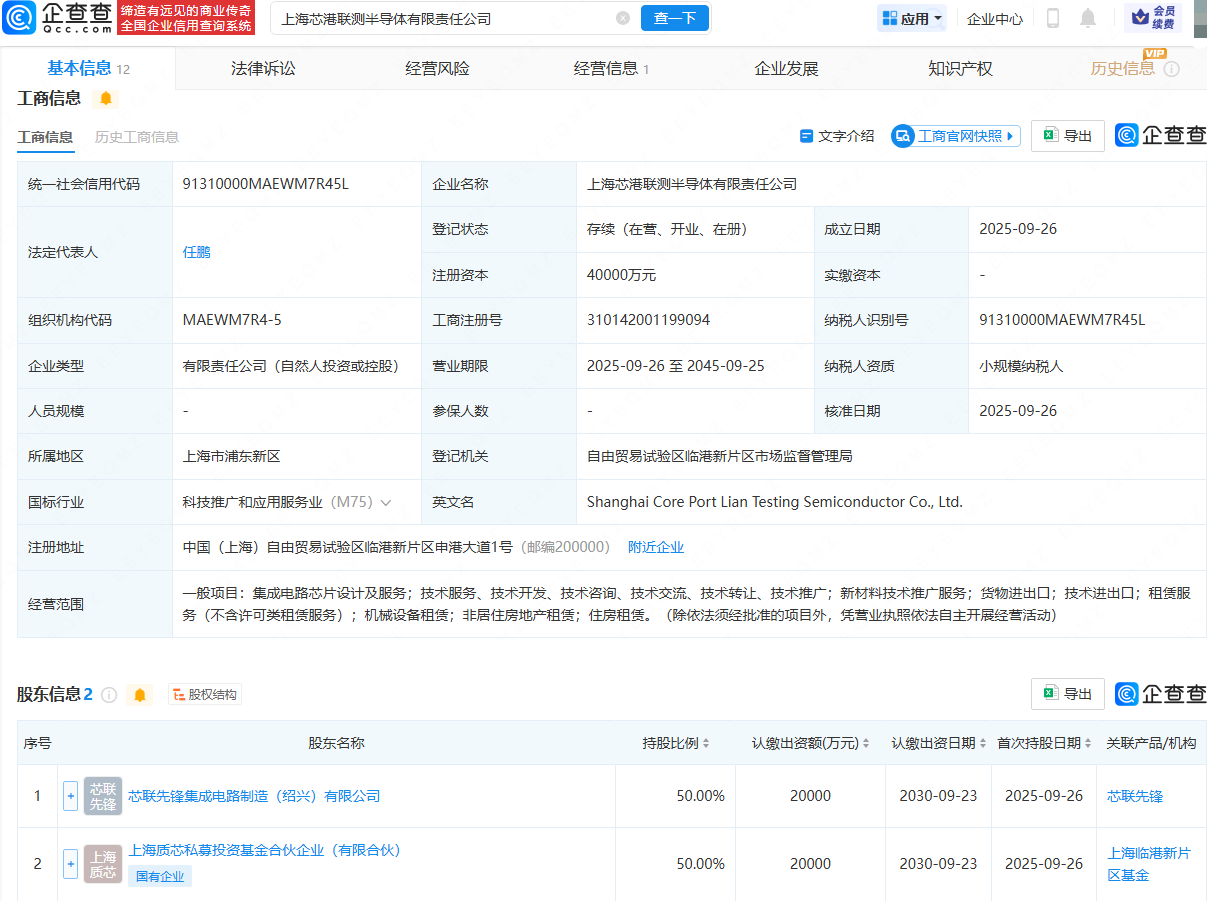Clear the search box text
1207x901 pixels.
click(x=623, y=18)
